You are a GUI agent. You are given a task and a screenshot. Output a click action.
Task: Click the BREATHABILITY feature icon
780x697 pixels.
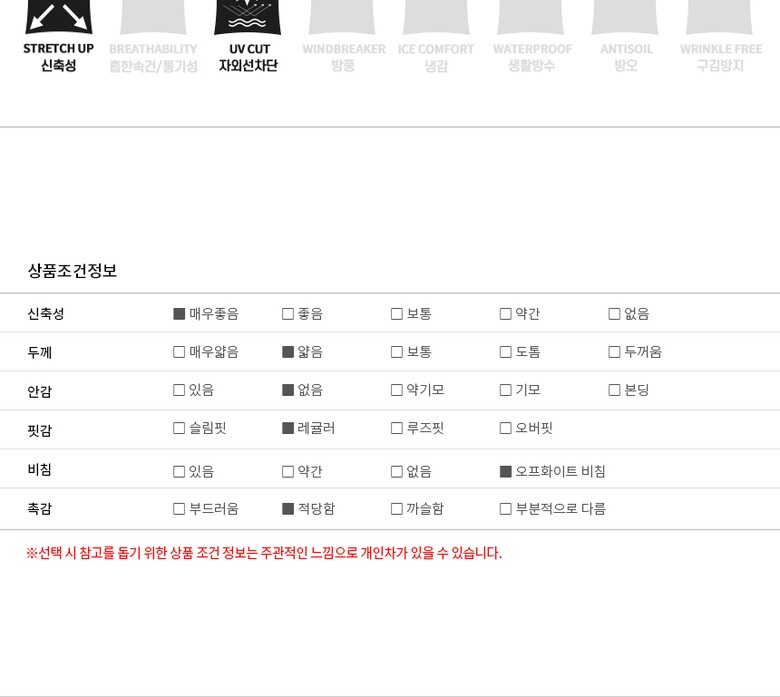[x=153, y=17]
